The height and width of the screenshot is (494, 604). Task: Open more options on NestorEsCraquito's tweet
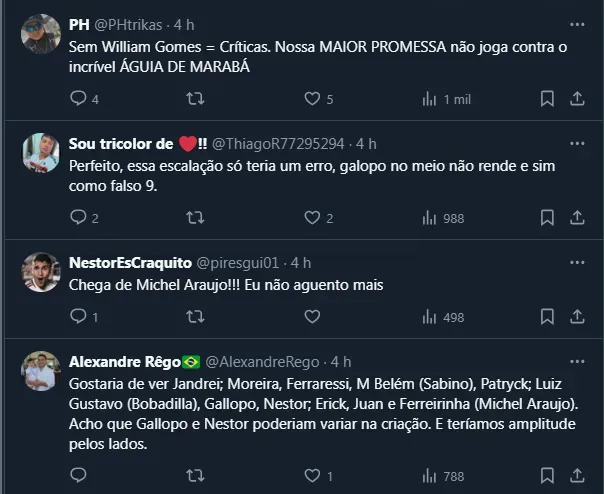tap(576, 262)
